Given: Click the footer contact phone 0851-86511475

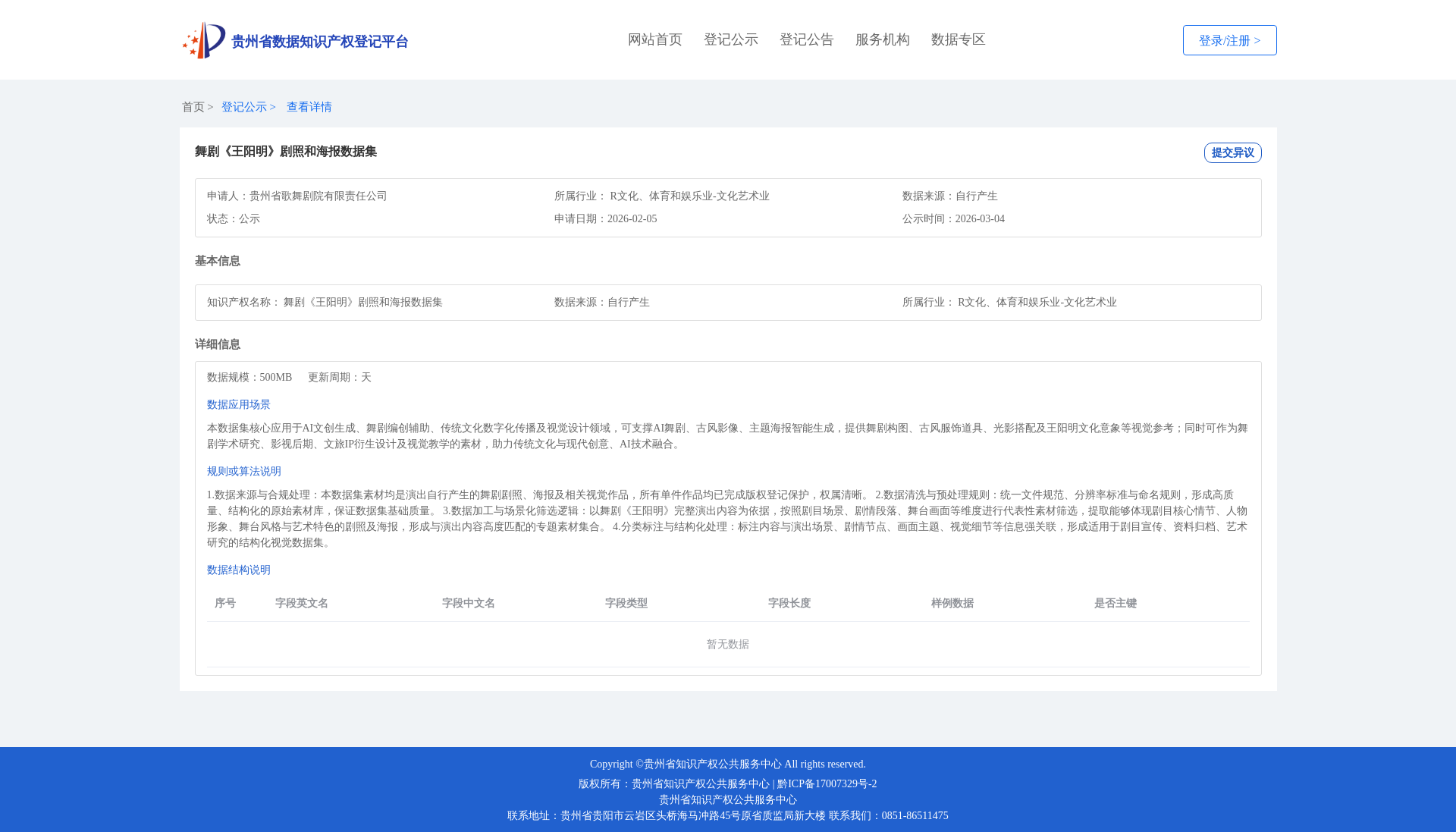Looking at the screenshot, I should tap(915, 815).
